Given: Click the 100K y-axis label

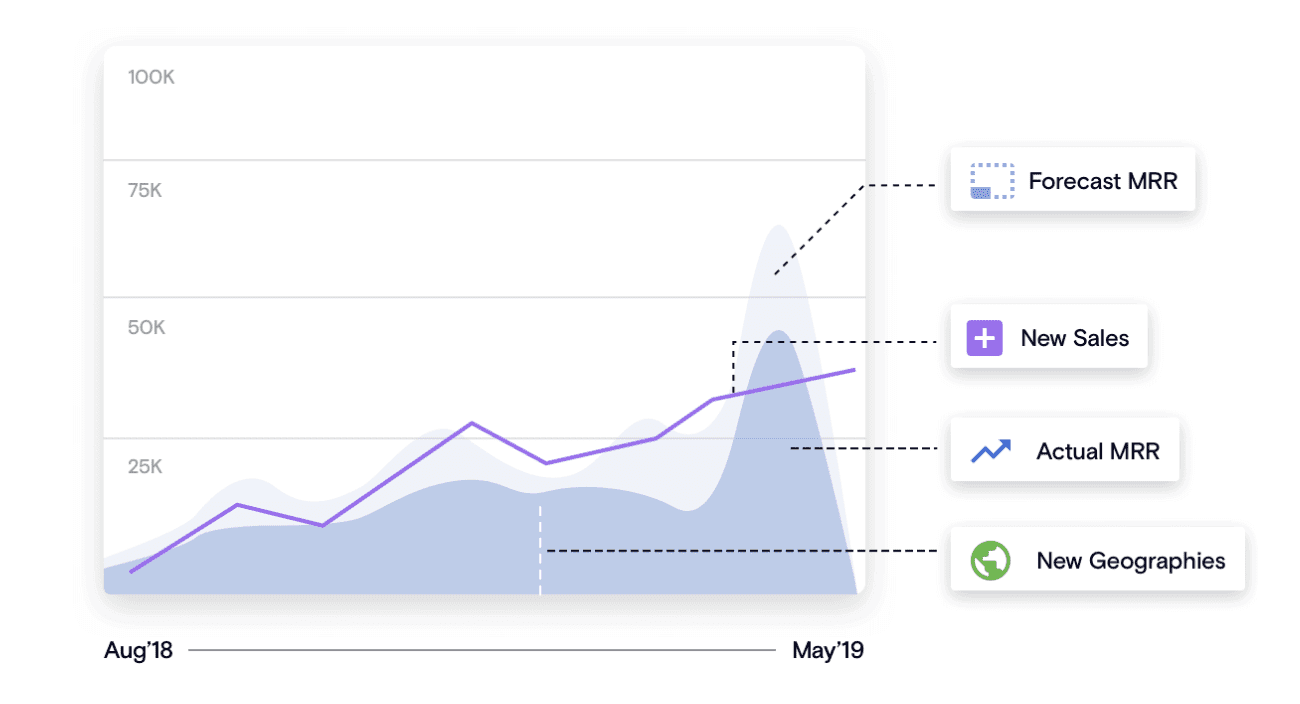Looking at the screenshot, I should (151, 77).
